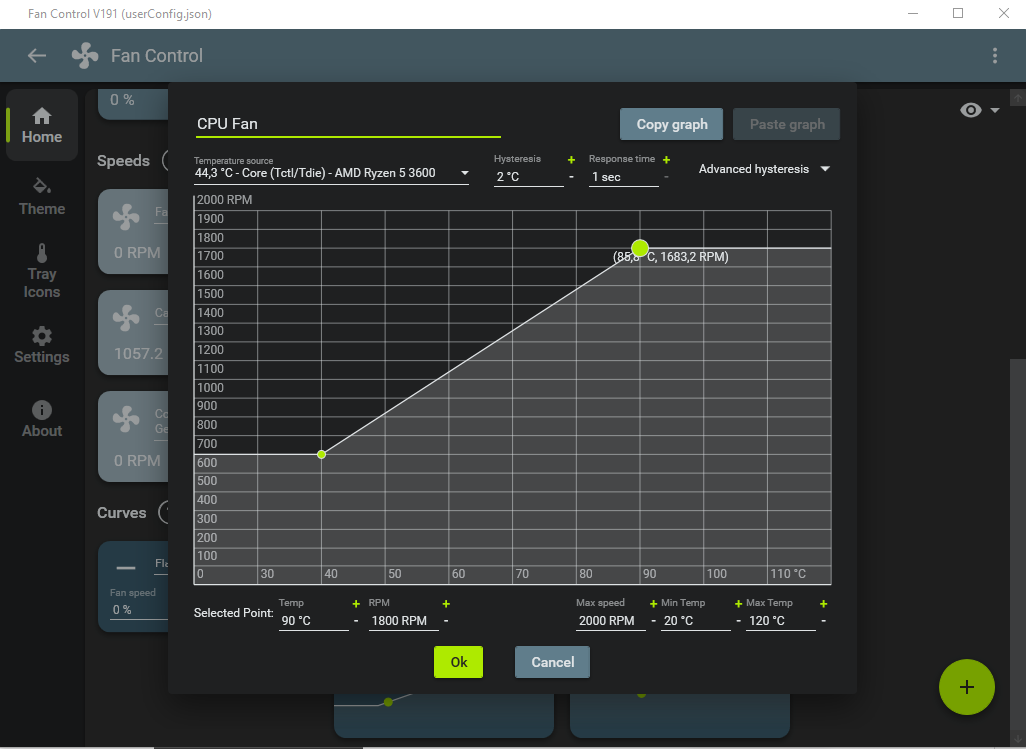1026x749 pixels.
Task: Click the Min Temp 20 °C field
Action: coord(696,621)
